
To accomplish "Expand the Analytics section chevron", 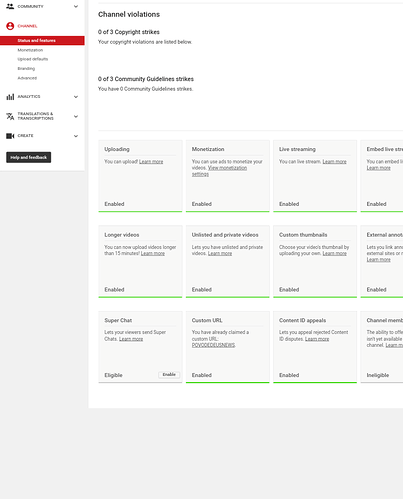I will [76, 97].
